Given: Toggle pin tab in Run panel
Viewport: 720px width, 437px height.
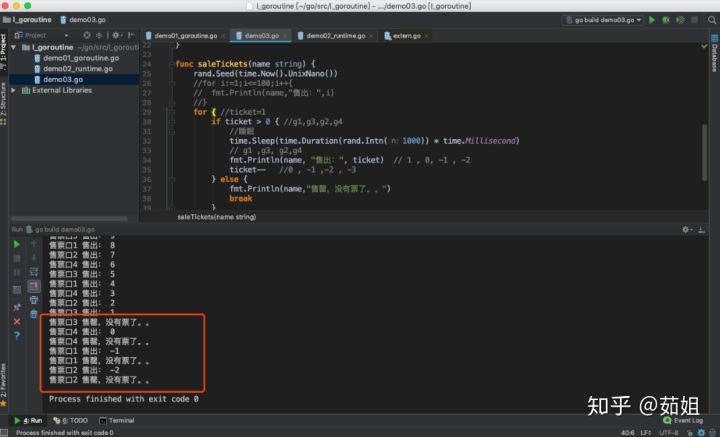Looking at the screenshot, I should point(17,305).
